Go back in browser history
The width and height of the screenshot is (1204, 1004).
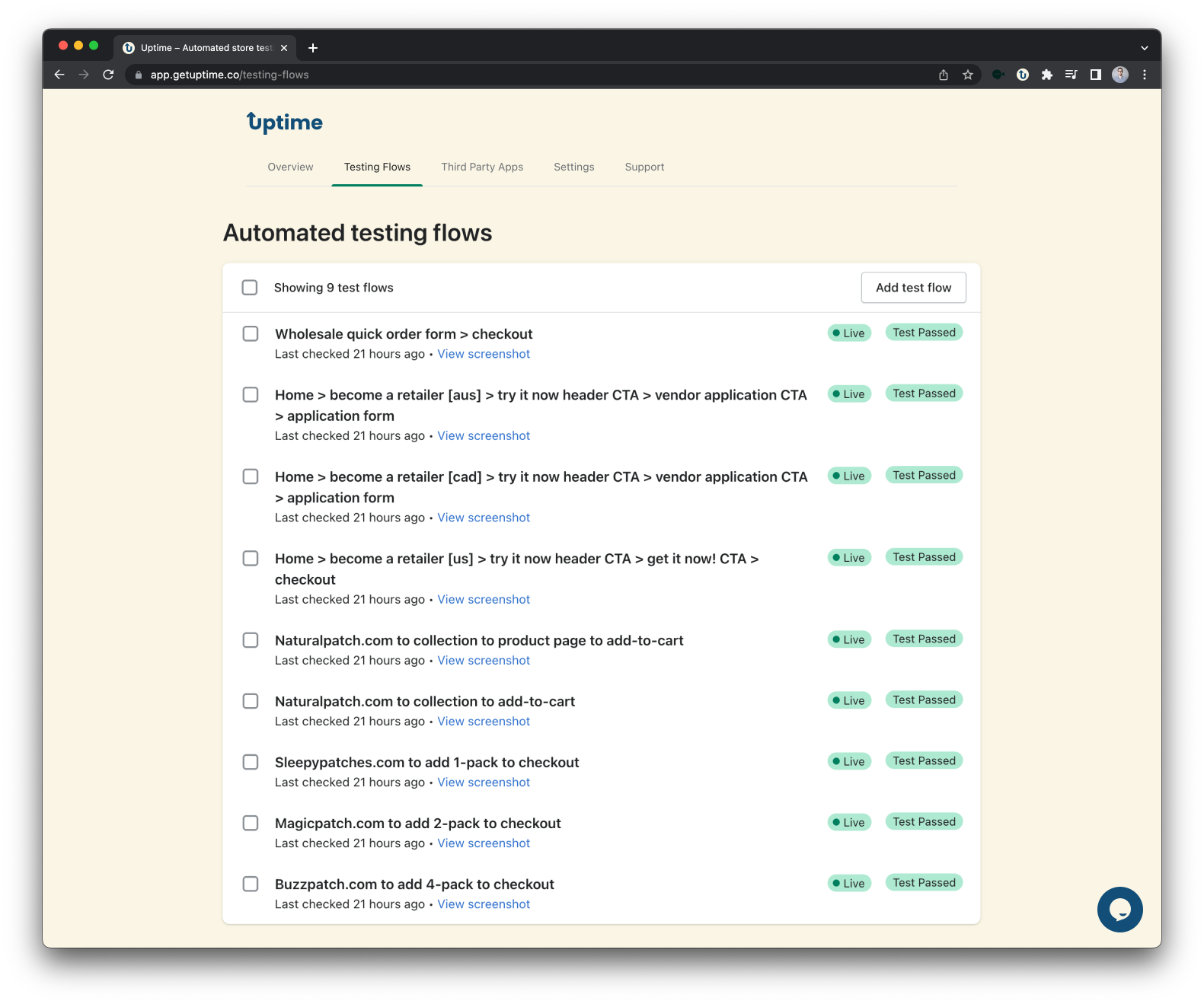pos(59,75)
